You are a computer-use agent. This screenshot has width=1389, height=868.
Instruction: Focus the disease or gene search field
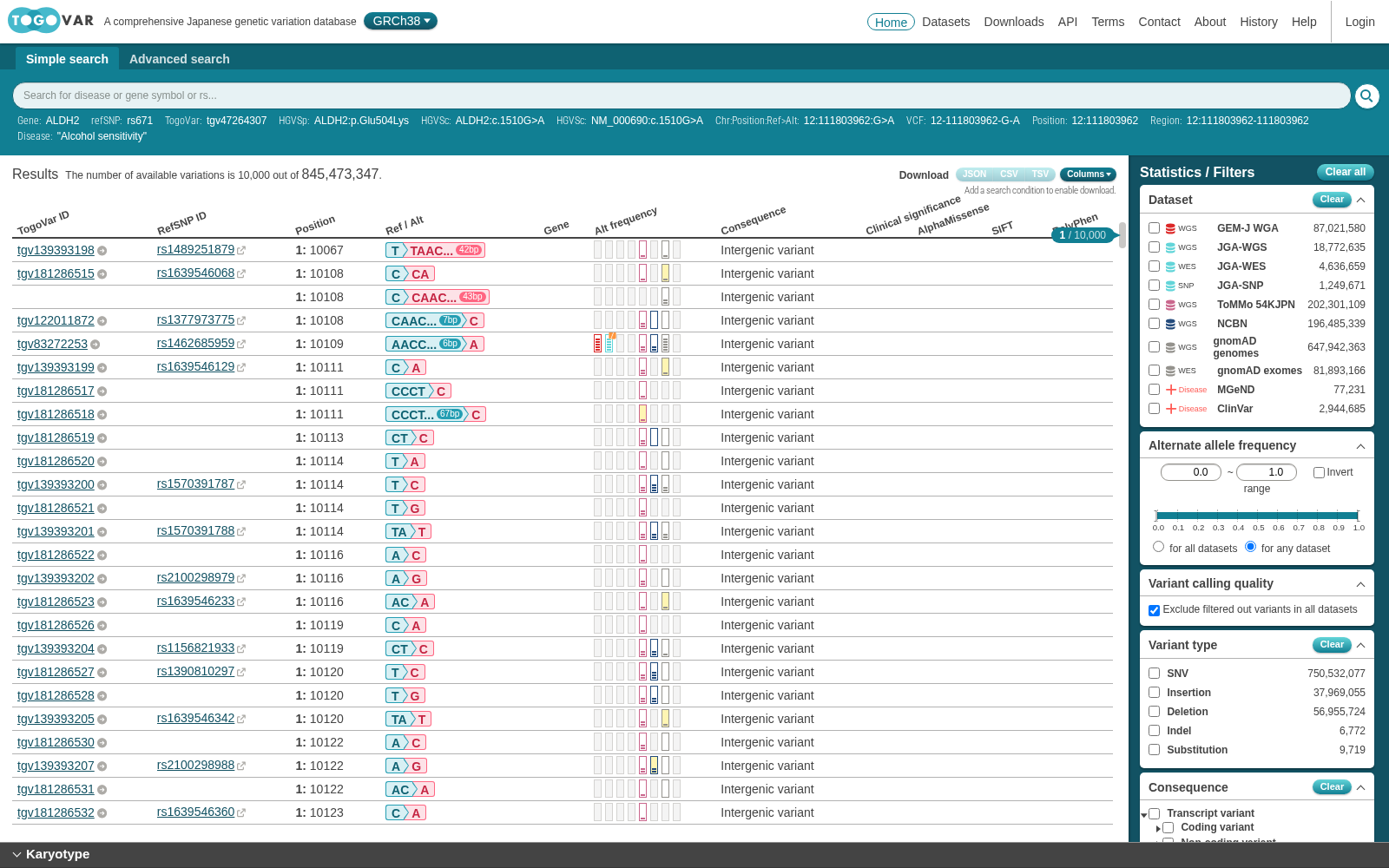coord(681,95)
